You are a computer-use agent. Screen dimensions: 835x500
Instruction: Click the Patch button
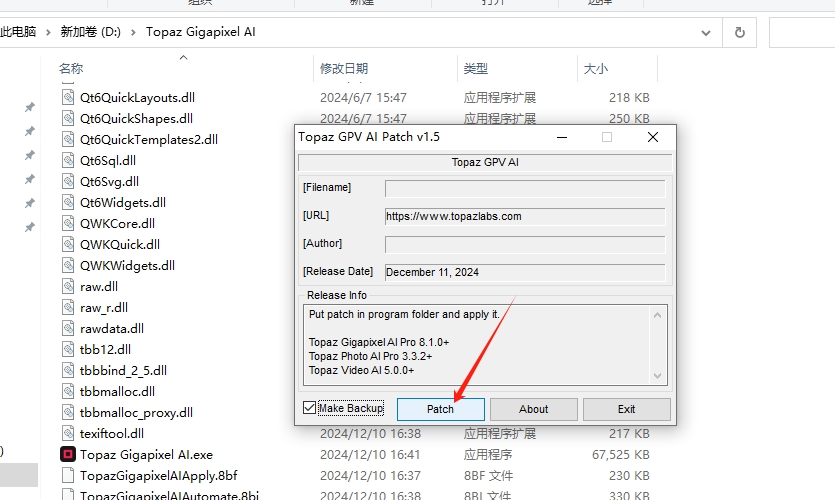(440, 409)
